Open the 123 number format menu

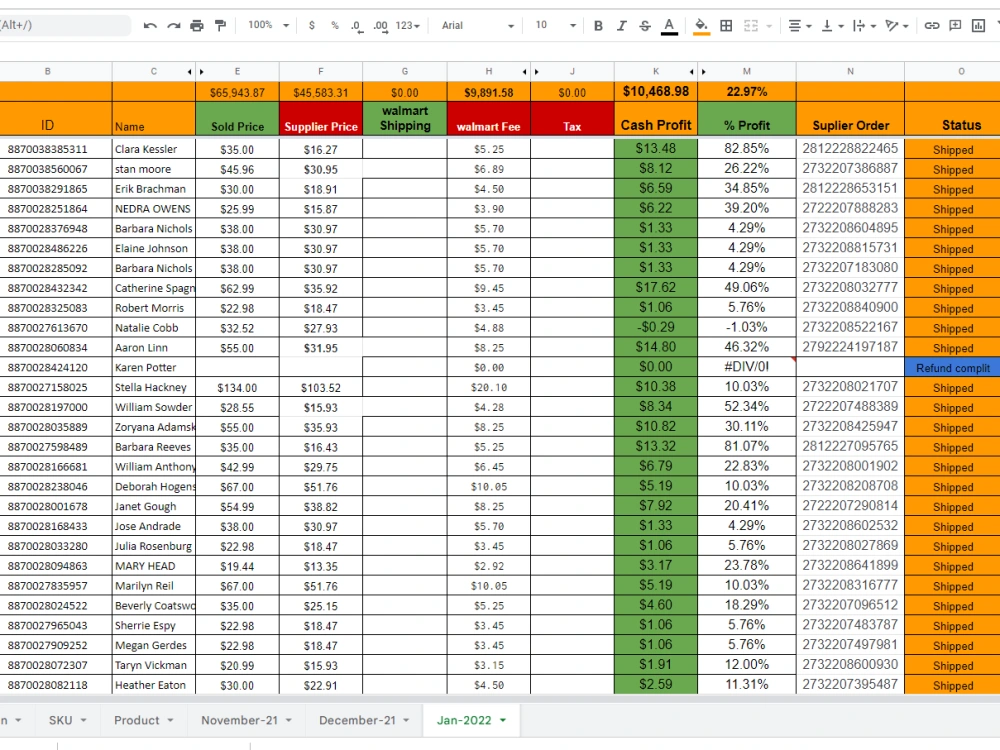(408, 26)
